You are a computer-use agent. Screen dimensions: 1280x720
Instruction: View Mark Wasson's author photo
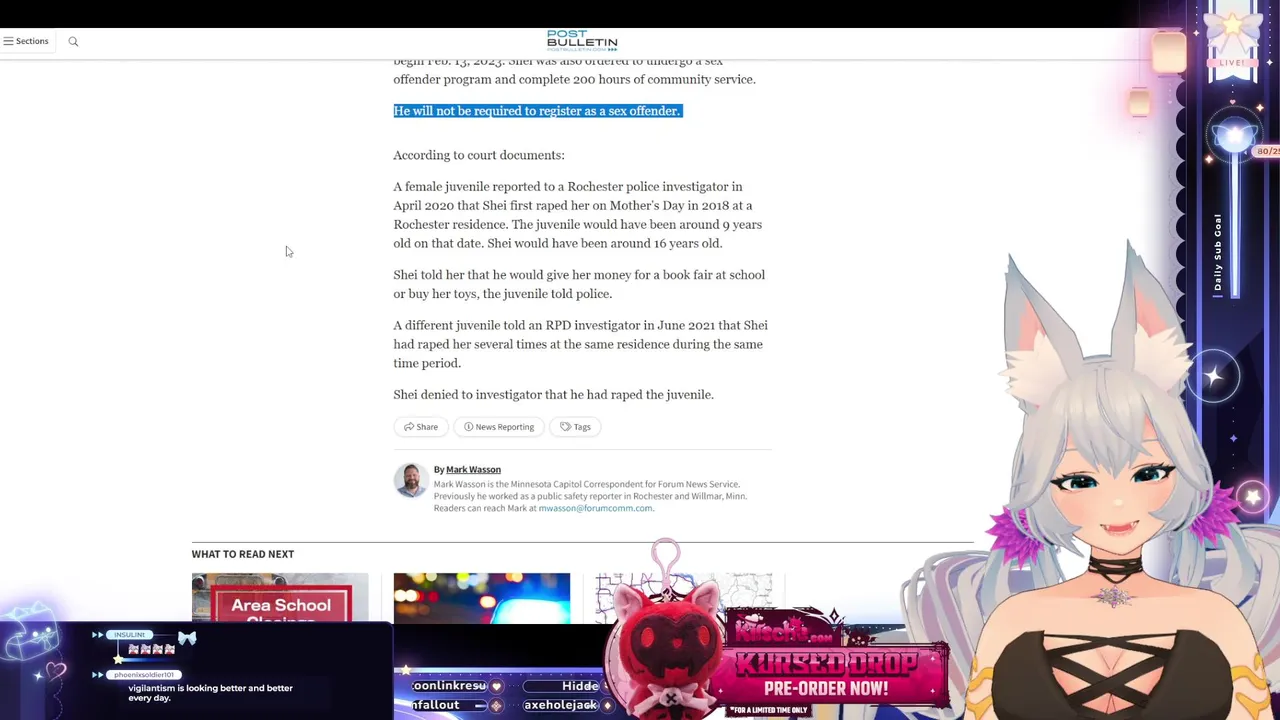click(410, 480)
